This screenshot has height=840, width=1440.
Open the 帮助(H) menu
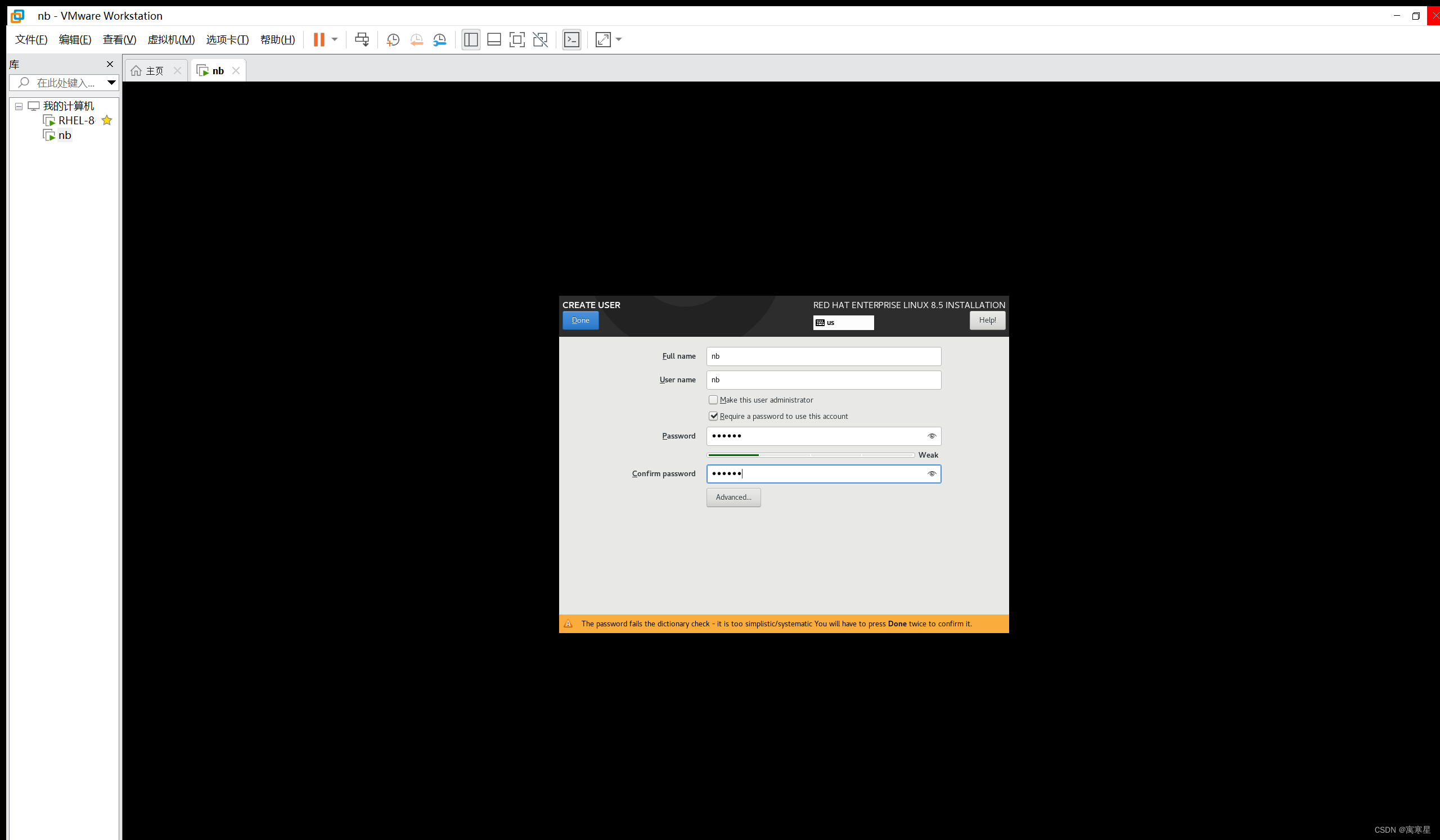coord(278,39)
